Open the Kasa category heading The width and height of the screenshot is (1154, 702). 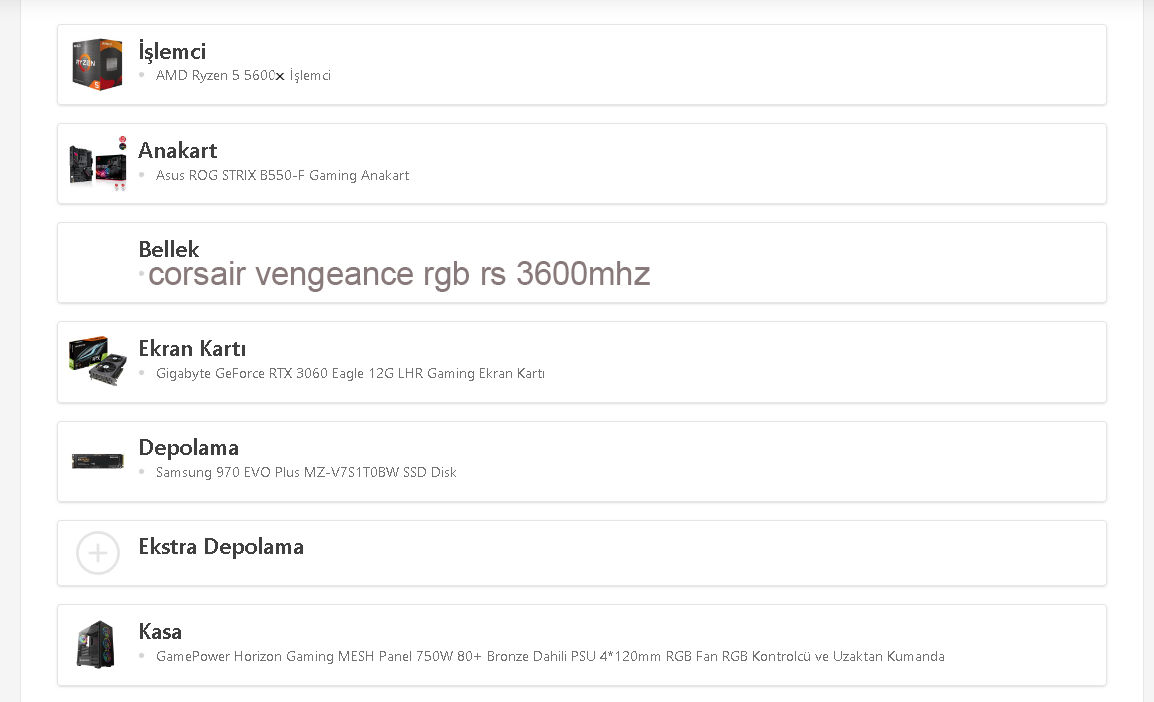pyautogui.click(x=160, y=631)
